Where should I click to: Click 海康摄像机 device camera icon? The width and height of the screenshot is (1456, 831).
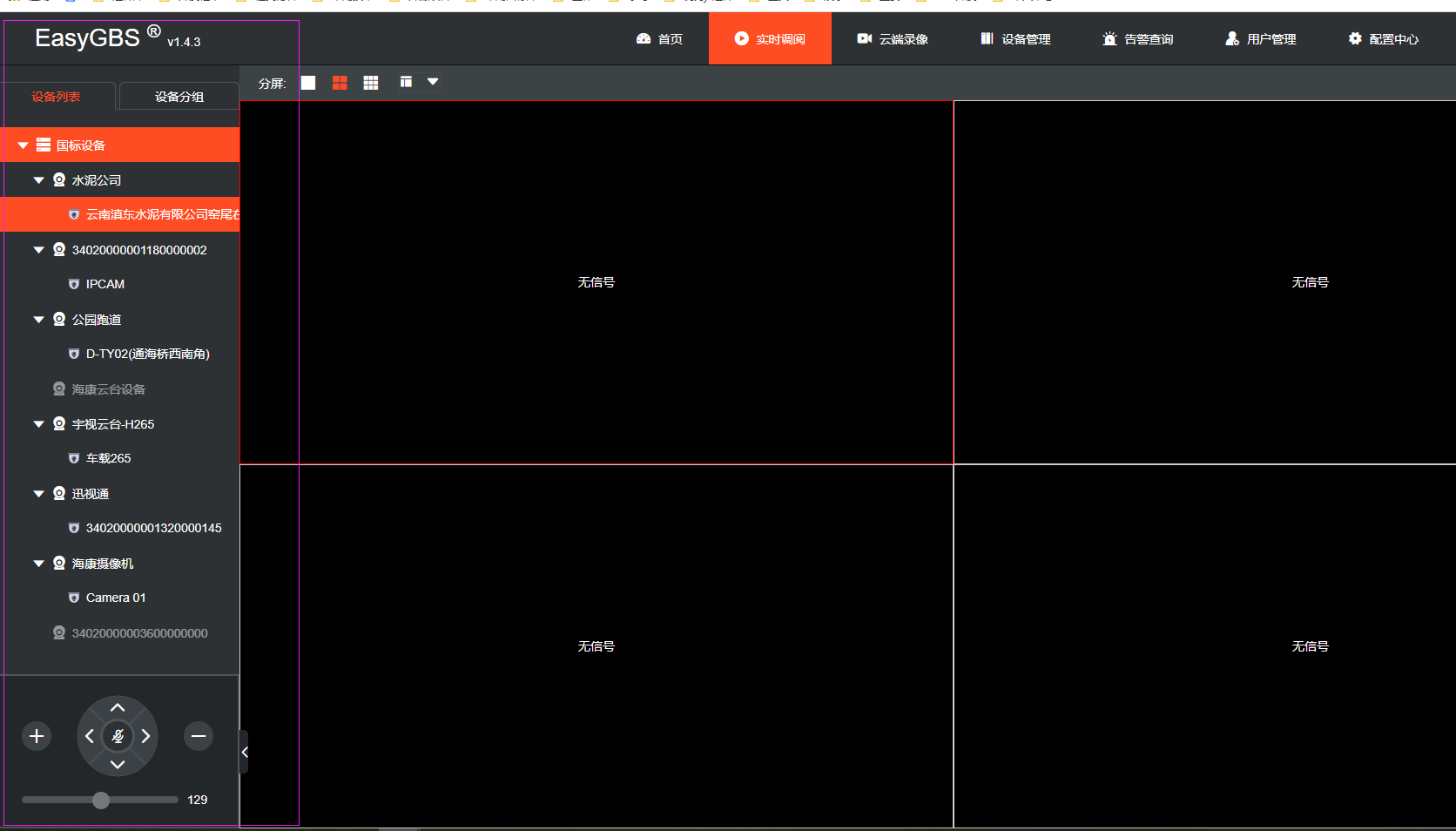59,564
